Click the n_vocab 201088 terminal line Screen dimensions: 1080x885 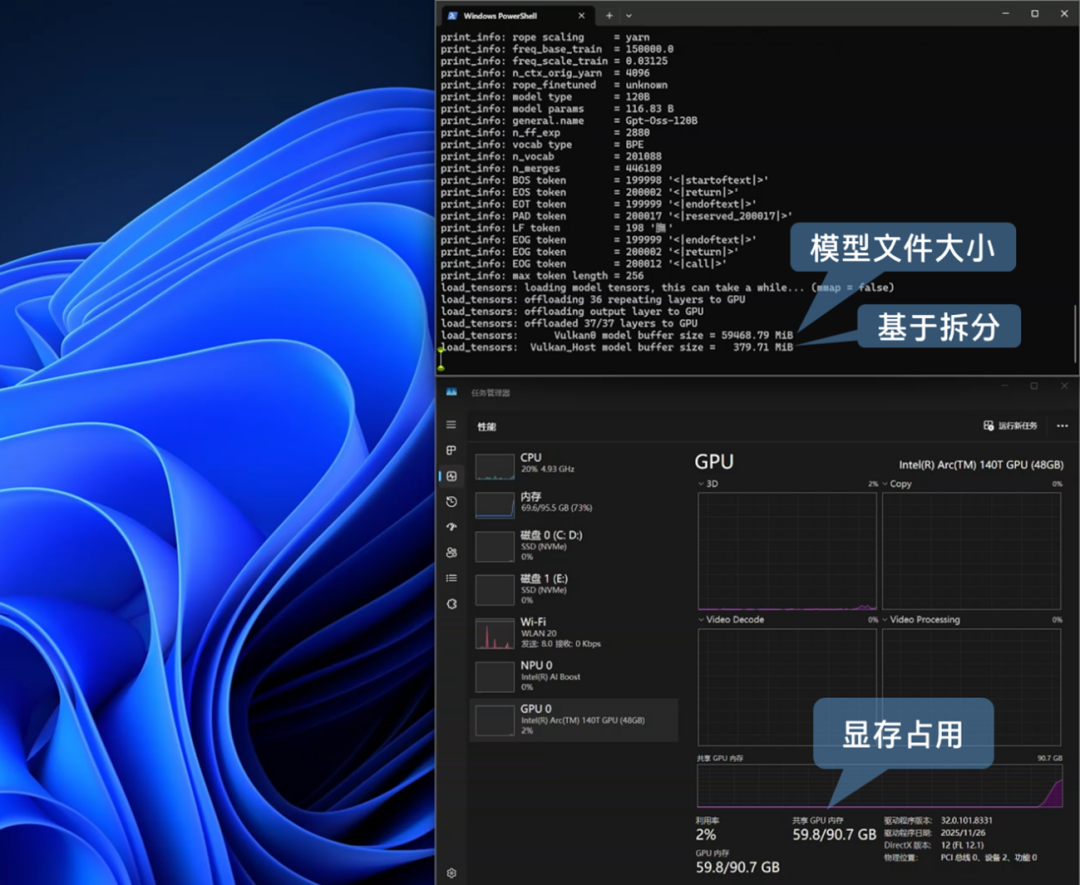551,156
